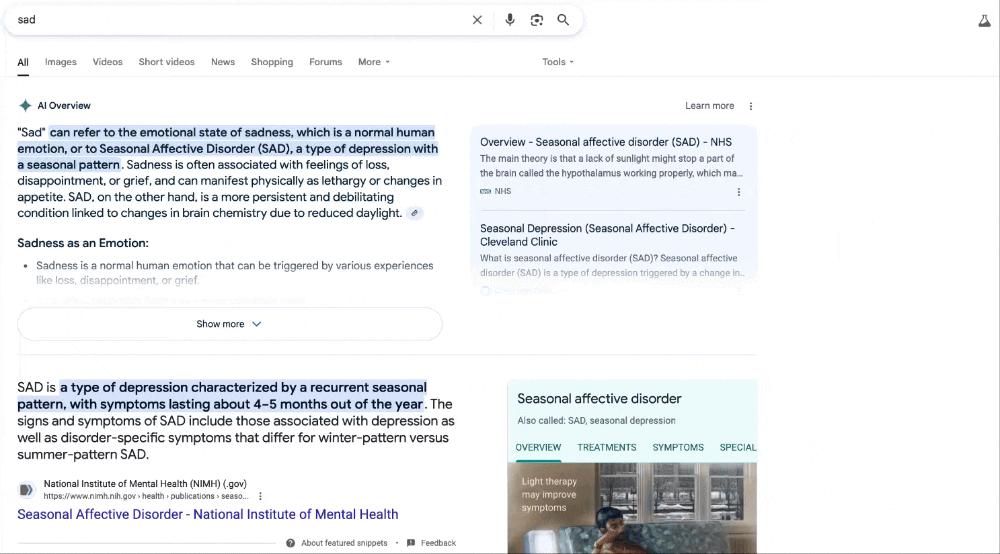The width and height of the screenshot is (1000, 554).
Task: Start voice search with microphone icon
Action: tap(510, 20)
